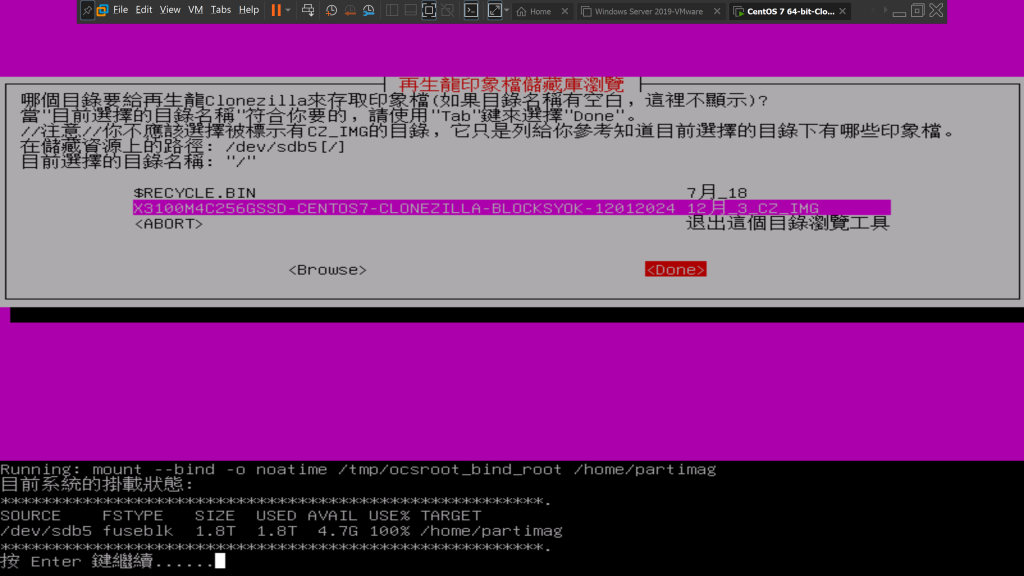Expand the stretch mode dropdown arrow
This screenshot has height=576, width=1024.
[x=507, y=10]
